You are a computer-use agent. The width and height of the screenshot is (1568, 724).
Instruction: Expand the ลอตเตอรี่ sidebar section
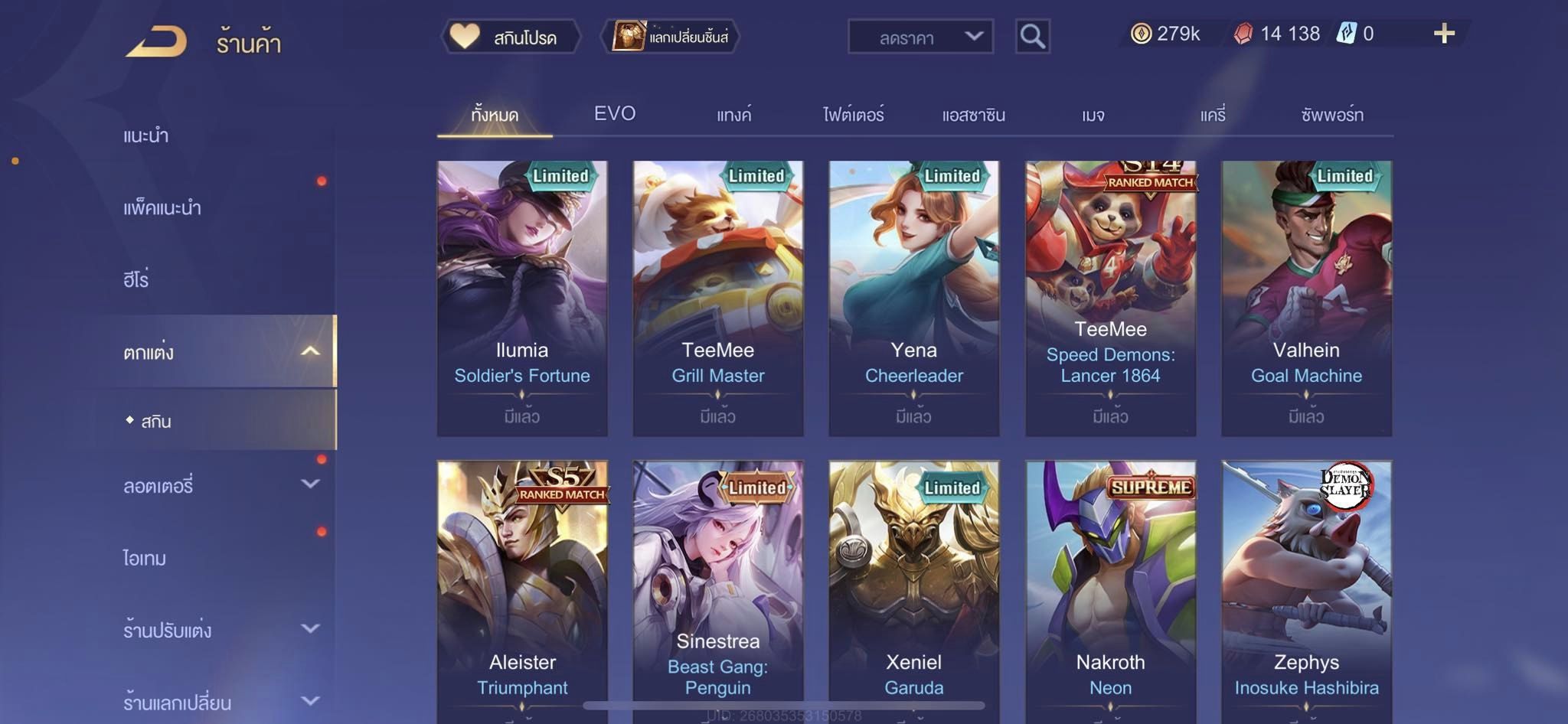[x=310, y=484]
